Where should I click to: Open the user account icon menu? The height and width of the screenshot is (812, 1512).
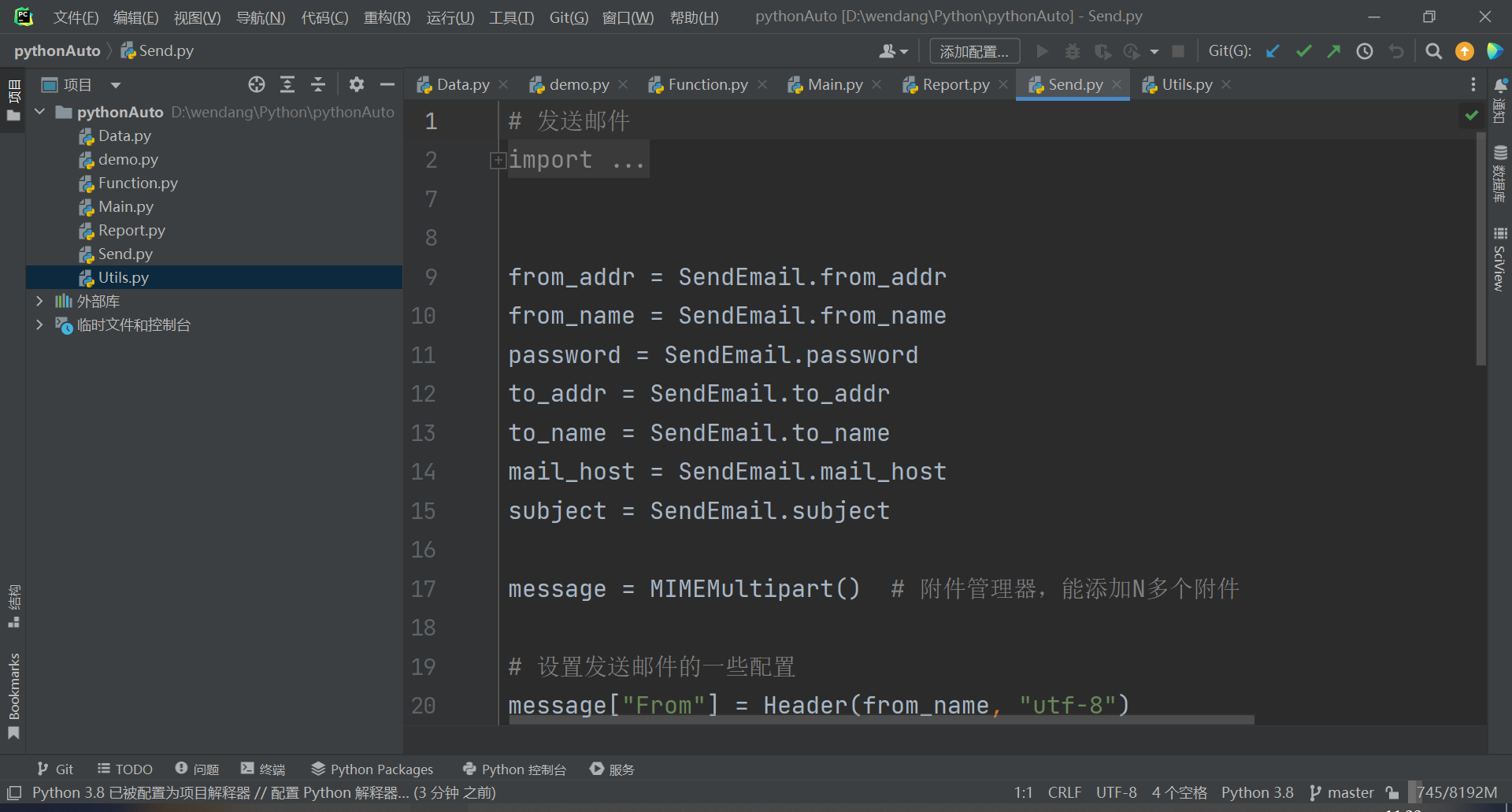[894, 51]
